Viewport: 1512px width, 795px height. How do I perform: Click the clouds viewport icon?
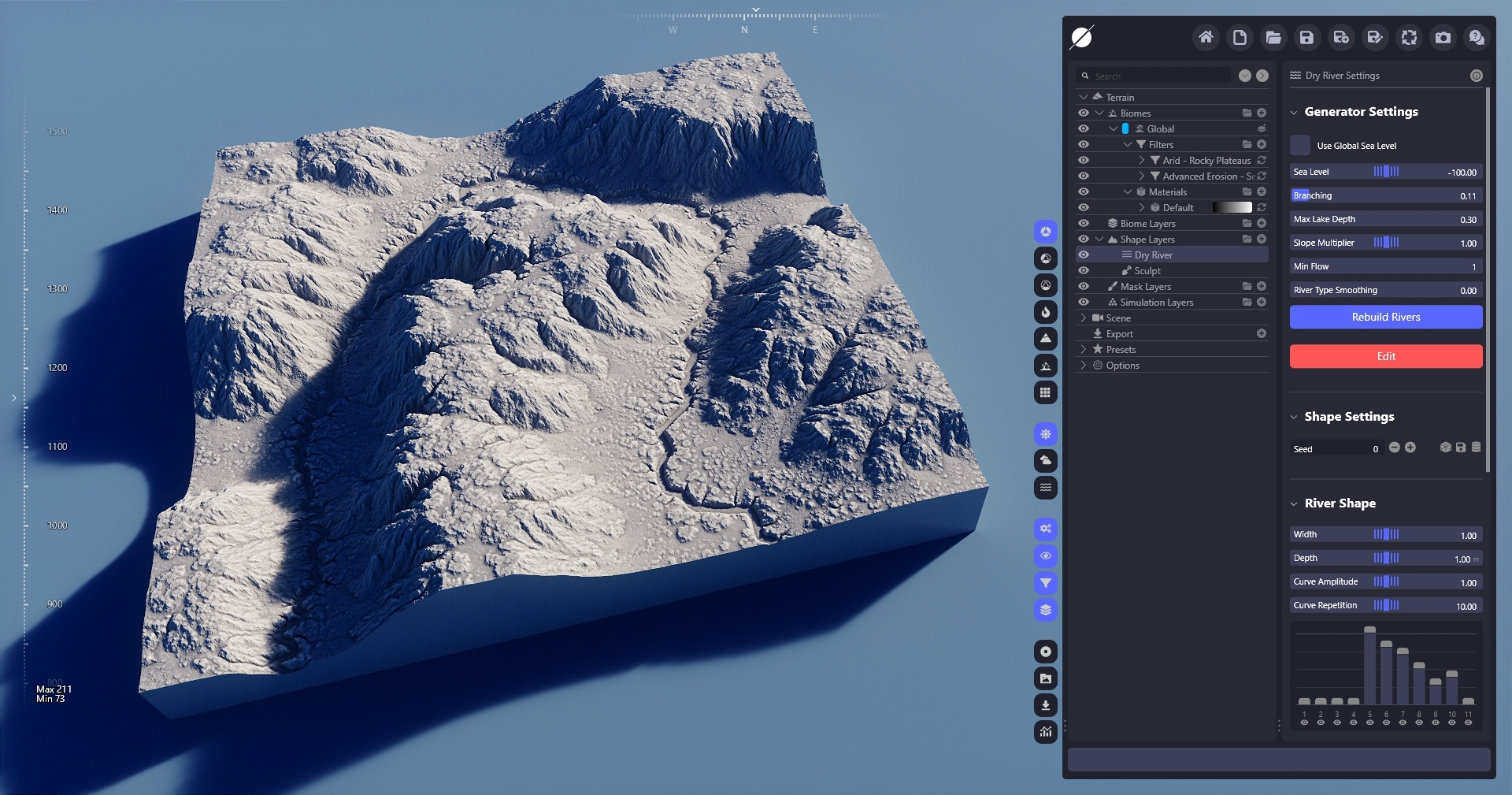pos(1046,460)
